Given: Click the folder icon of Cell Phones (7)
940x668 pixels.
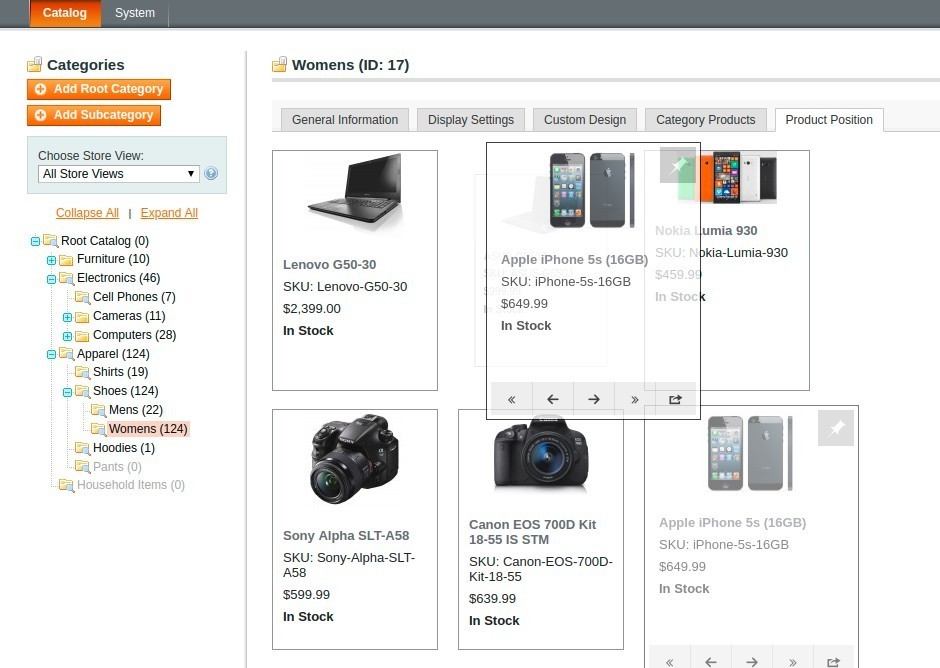Looking at the screenshot, I should [x=83, y=297].
